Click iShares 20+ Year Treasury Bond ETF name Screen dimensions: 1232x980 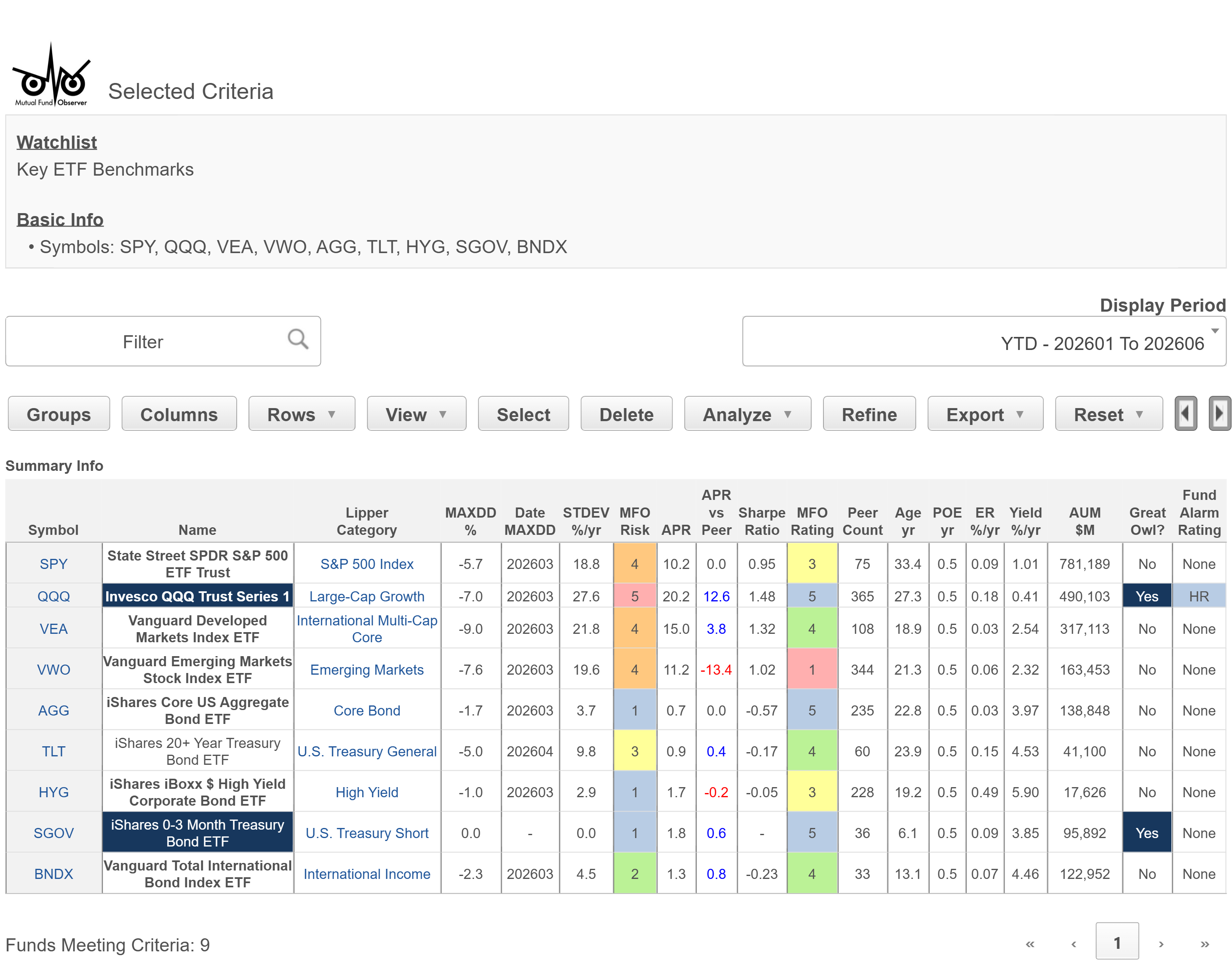pyautogui.click(x=197, y=751)
